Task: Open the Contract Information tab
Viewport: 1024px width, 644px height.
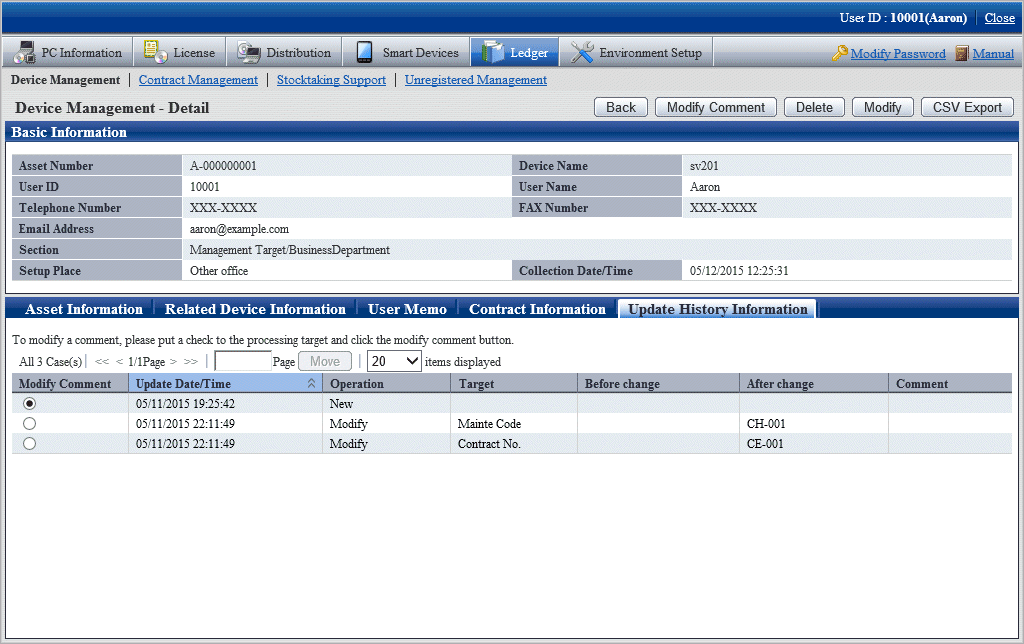Action: 537,309
